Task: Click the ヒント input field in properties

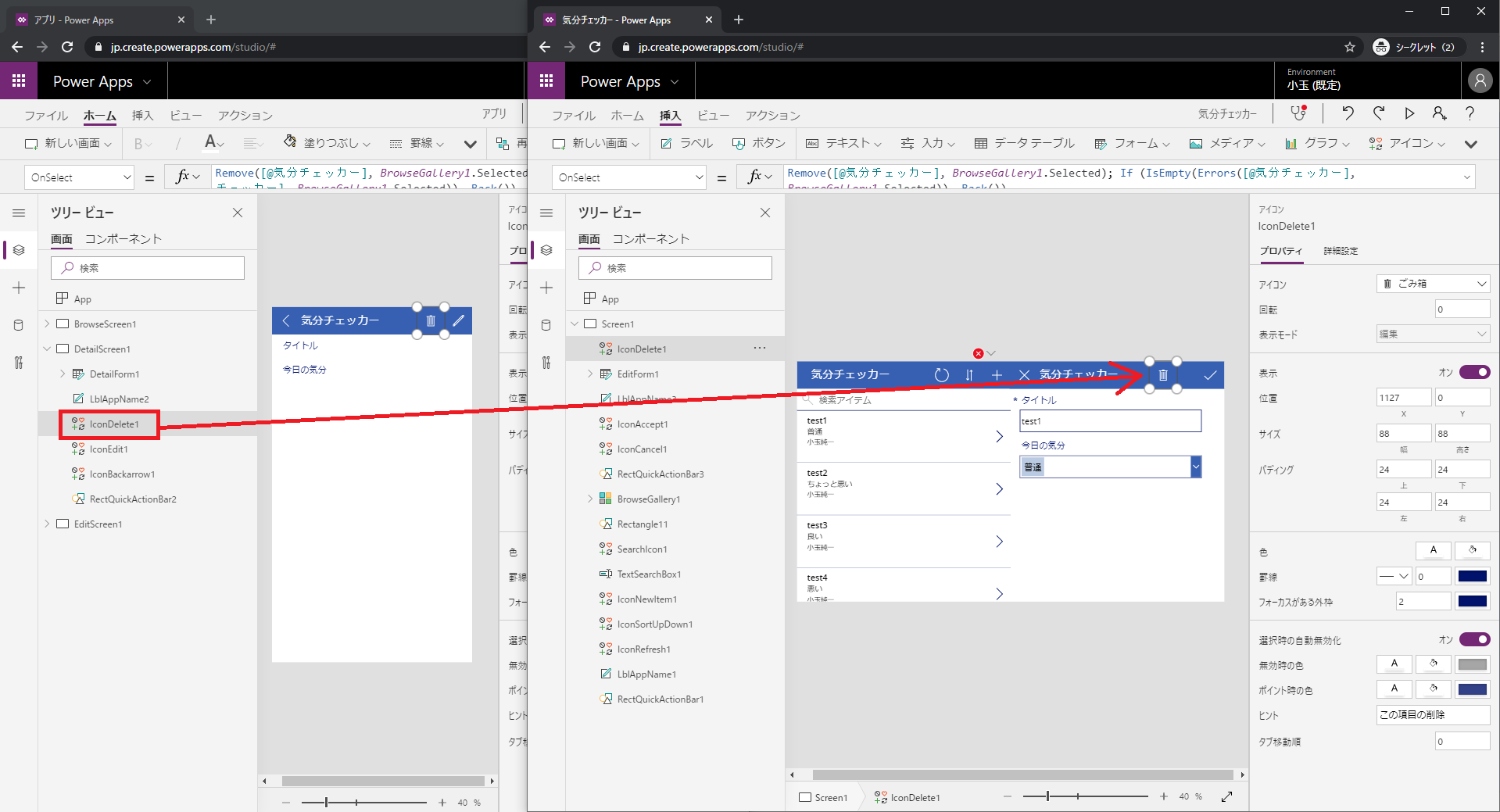Action: pyautogui.click(x=1434, y=715)
